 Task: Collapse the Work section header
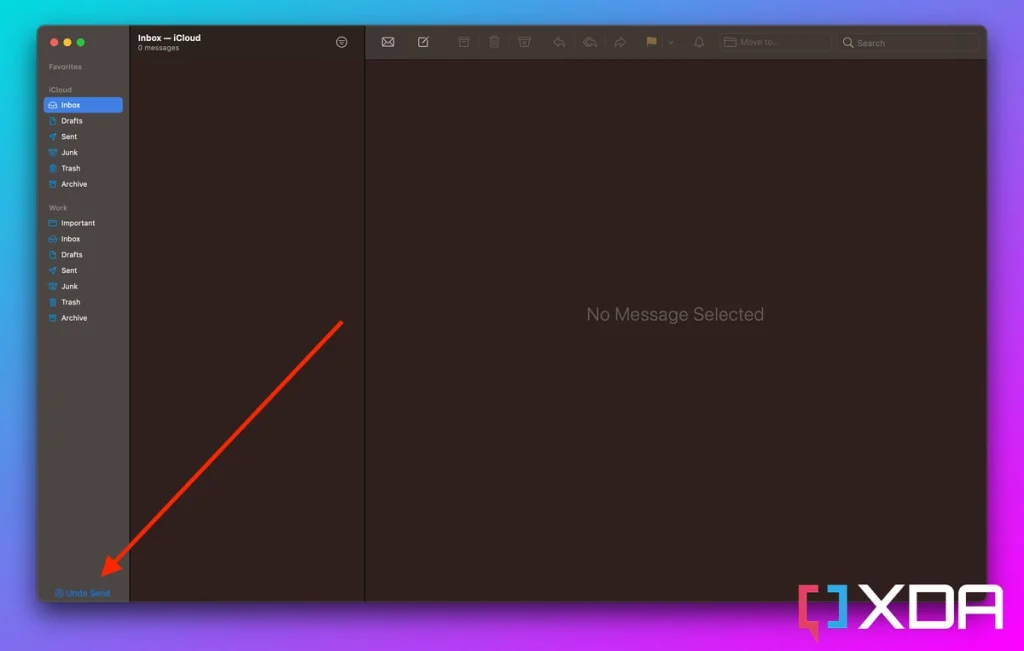(x=57, y=208)
